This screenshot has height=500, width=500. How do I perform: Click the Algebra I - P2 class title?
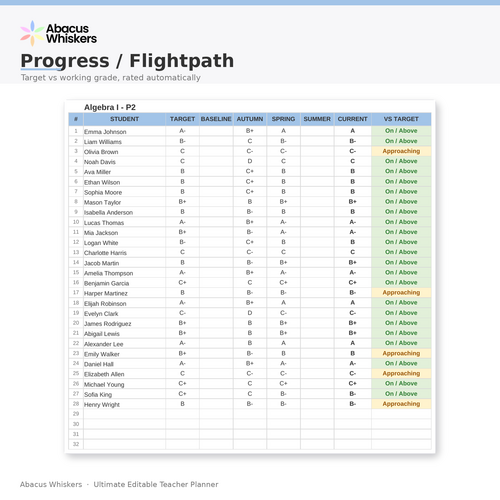point(110,107)
